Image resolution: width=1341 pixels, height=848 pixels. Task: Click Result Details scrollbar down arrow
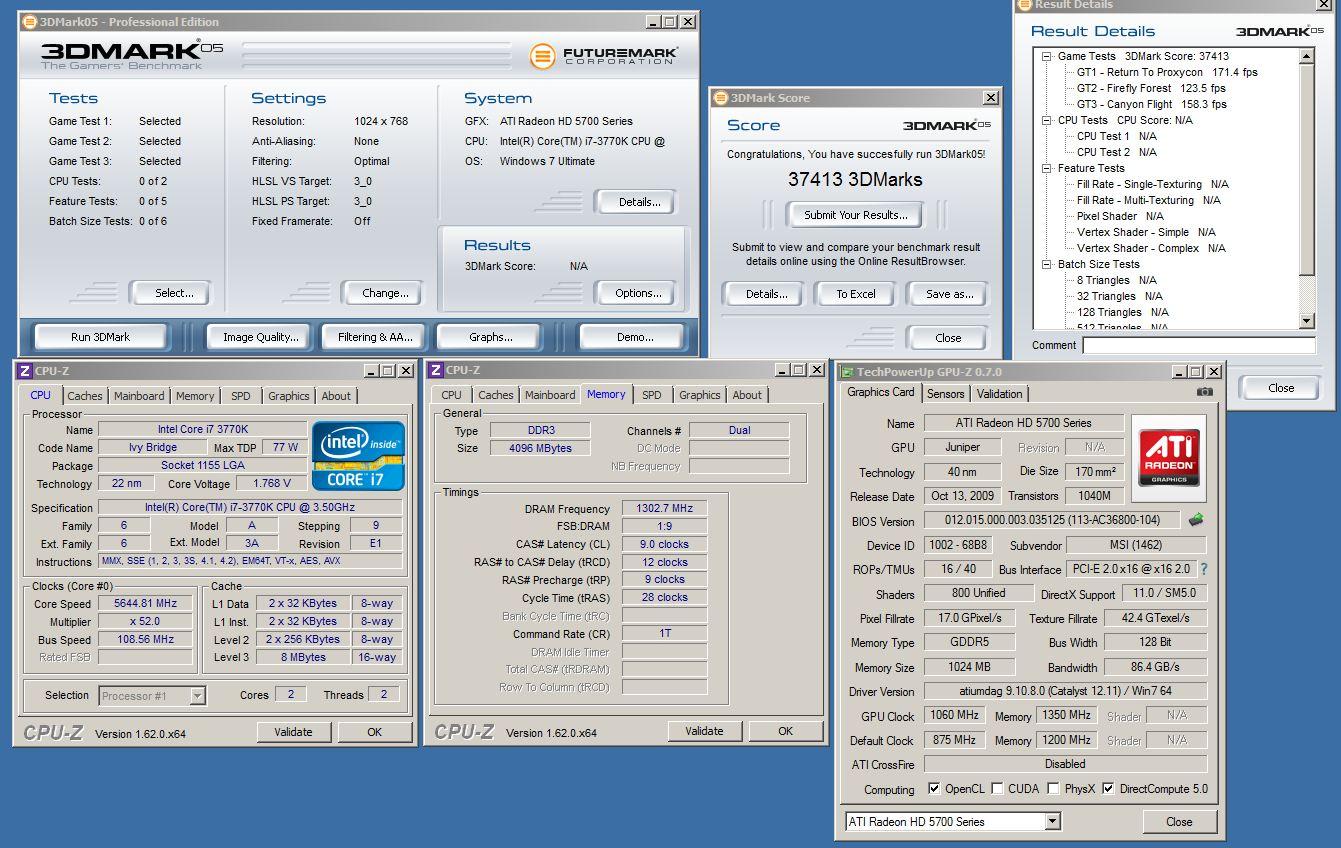click(1307, 321)
